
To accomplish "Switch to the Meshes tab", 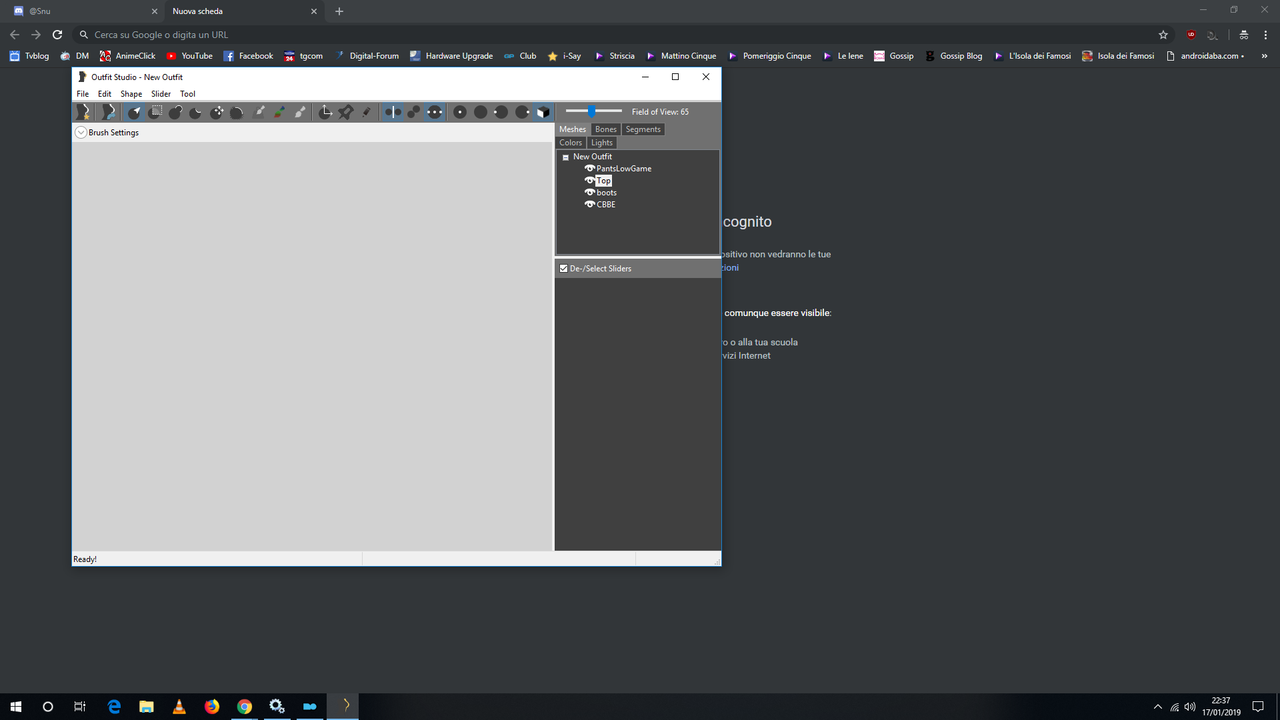I will coord(573,129).
